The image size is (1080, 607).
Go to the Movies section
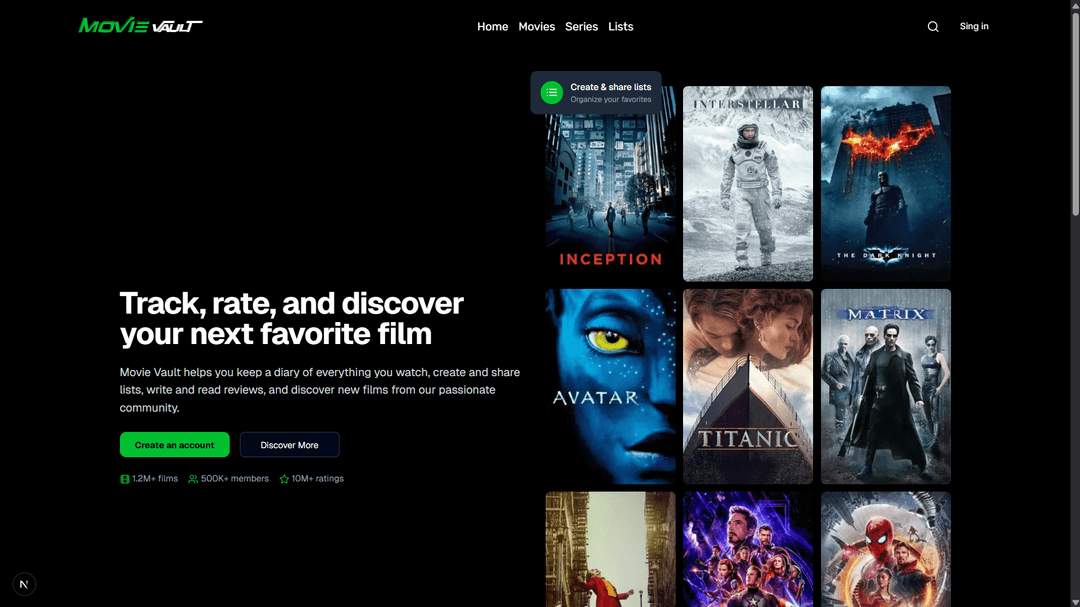pyautogui.click(x=536, y=26)
